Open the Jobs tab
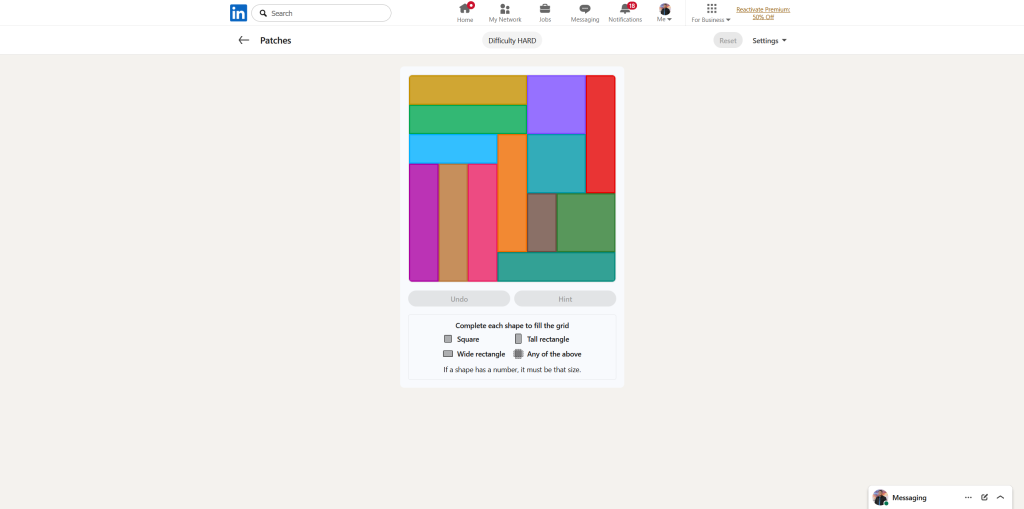This screenshot has height=509, width=1024. [x=545, y=12]
